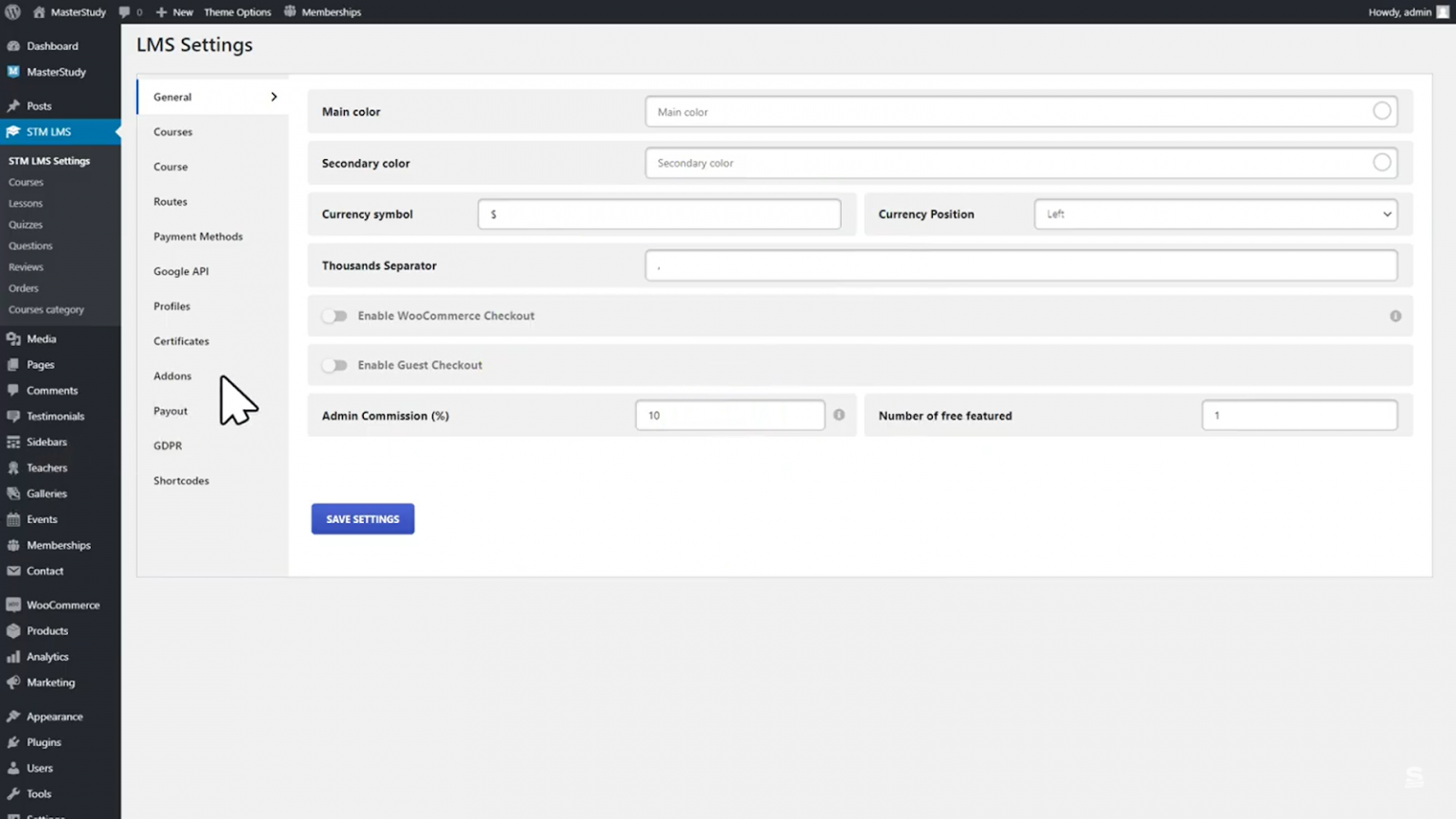Select the Teachers sidebar icon

[x=12, y=467]
